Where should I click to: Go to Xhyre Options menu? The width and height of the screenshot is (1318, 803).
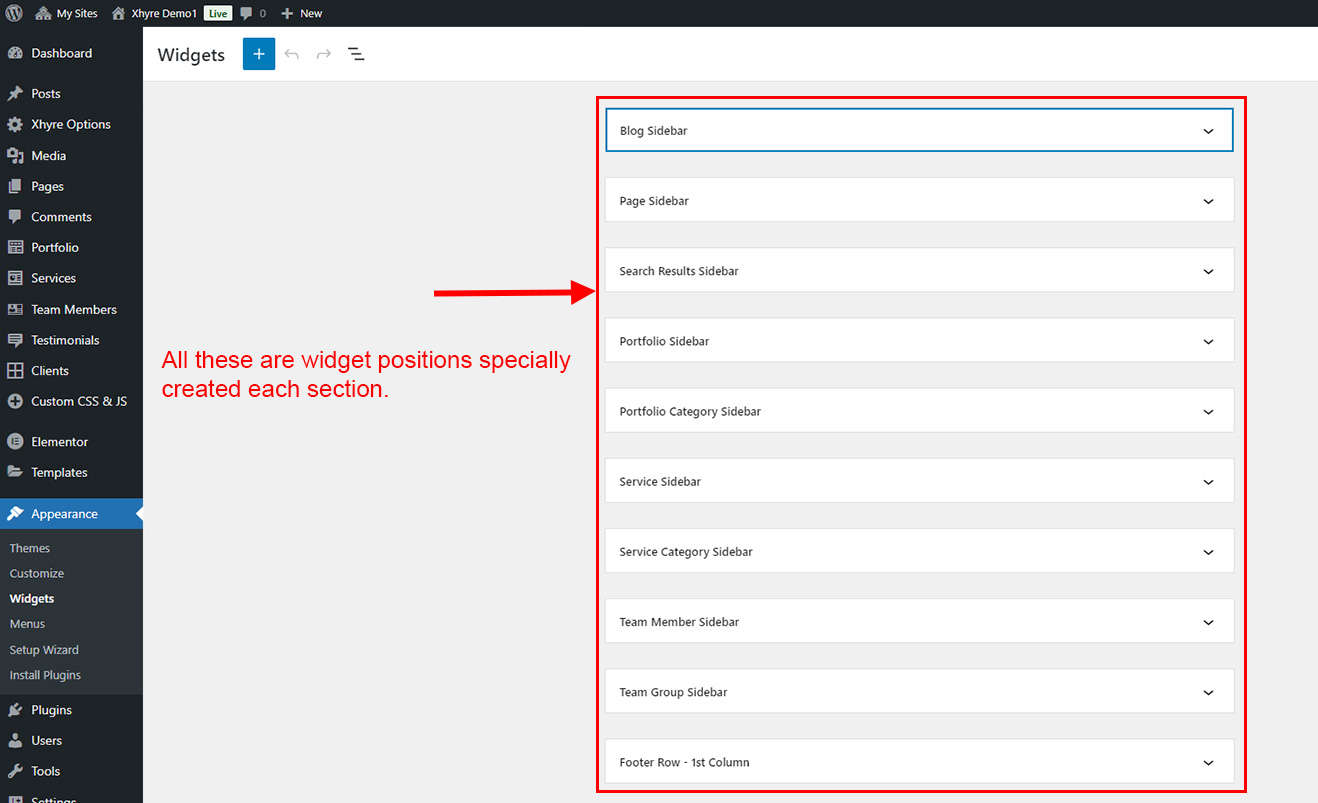pyautogui.click(x=70, y=124)
